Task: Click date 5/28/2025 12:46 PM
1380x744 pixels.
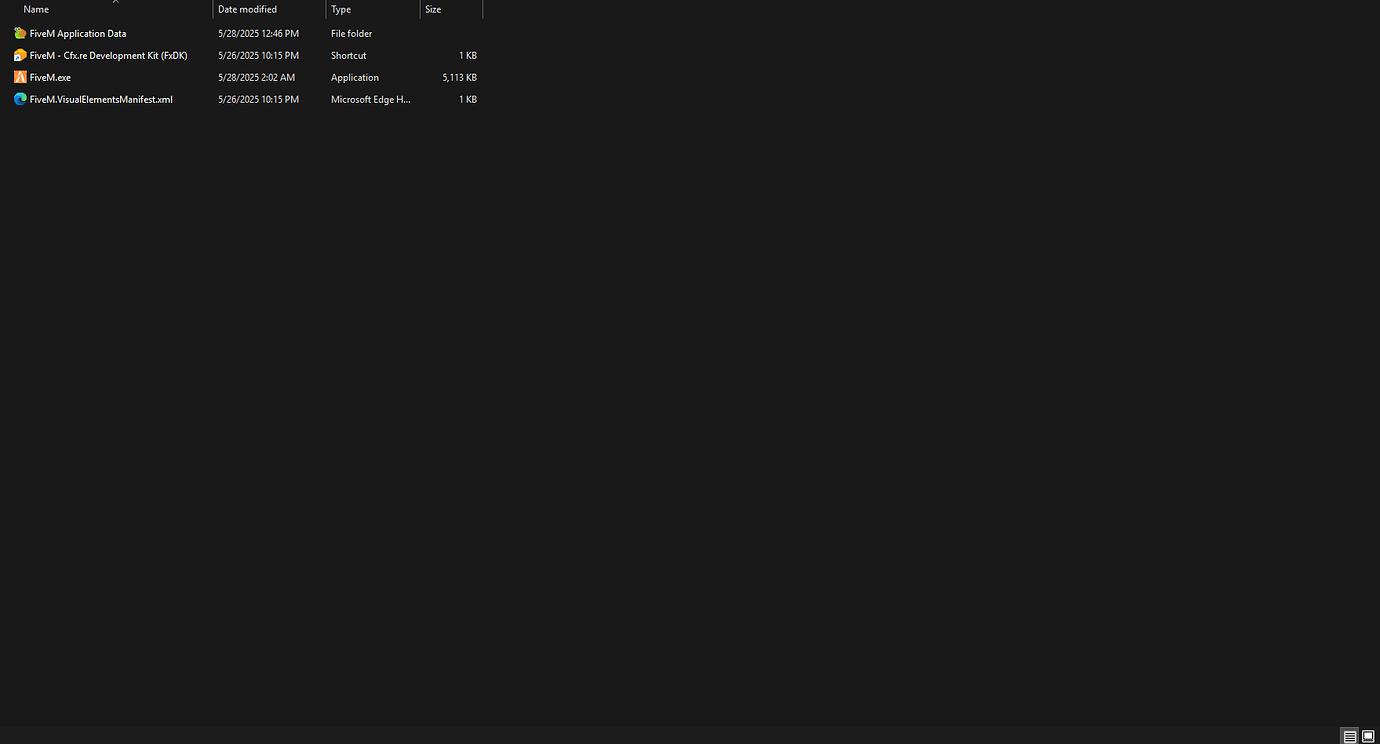Action: [258, 34]
